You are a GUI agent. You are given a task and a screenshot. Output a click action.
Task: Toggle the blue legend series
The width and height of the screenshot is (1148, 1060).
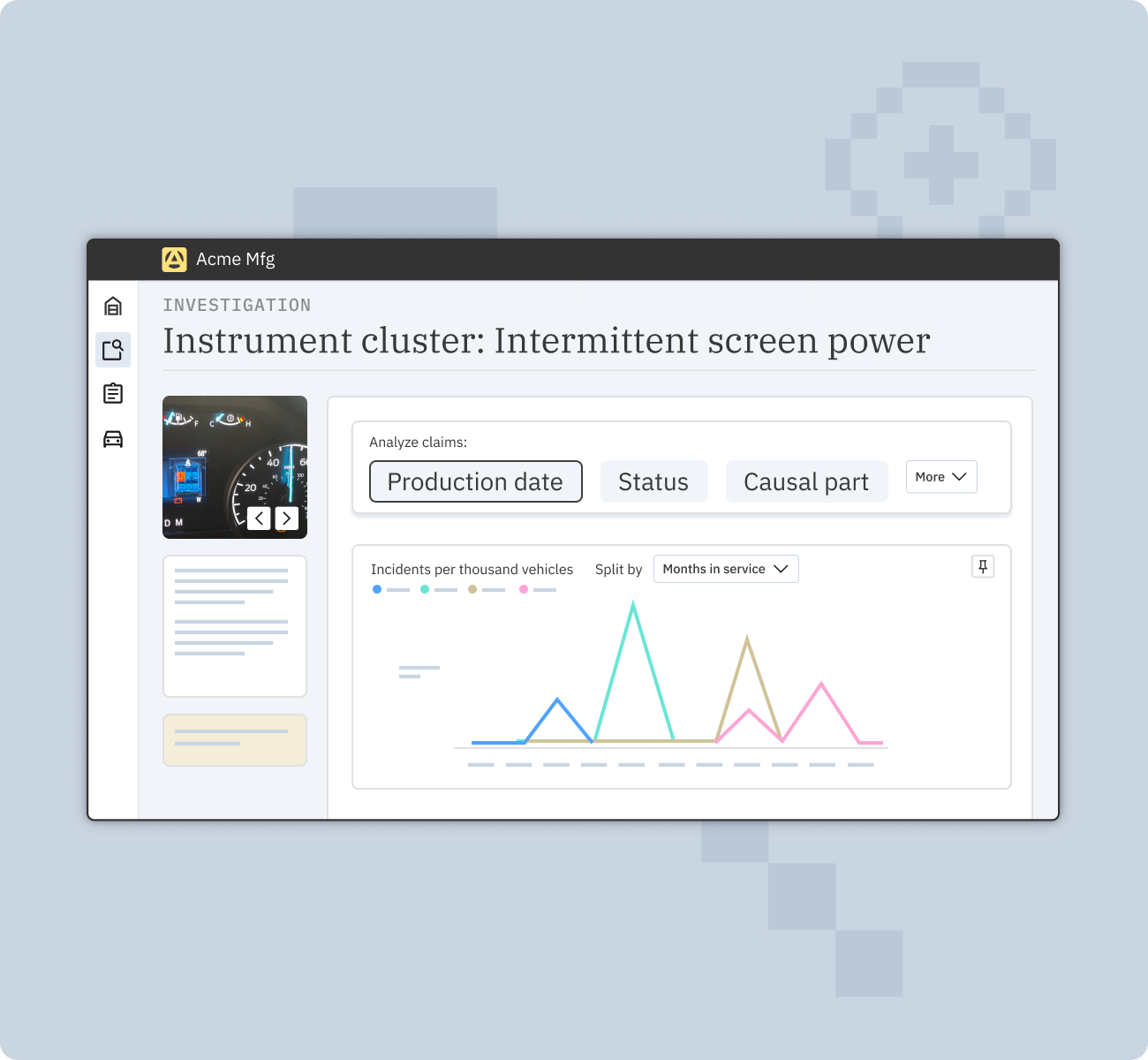pyautogui.click(x=391, y=589)
